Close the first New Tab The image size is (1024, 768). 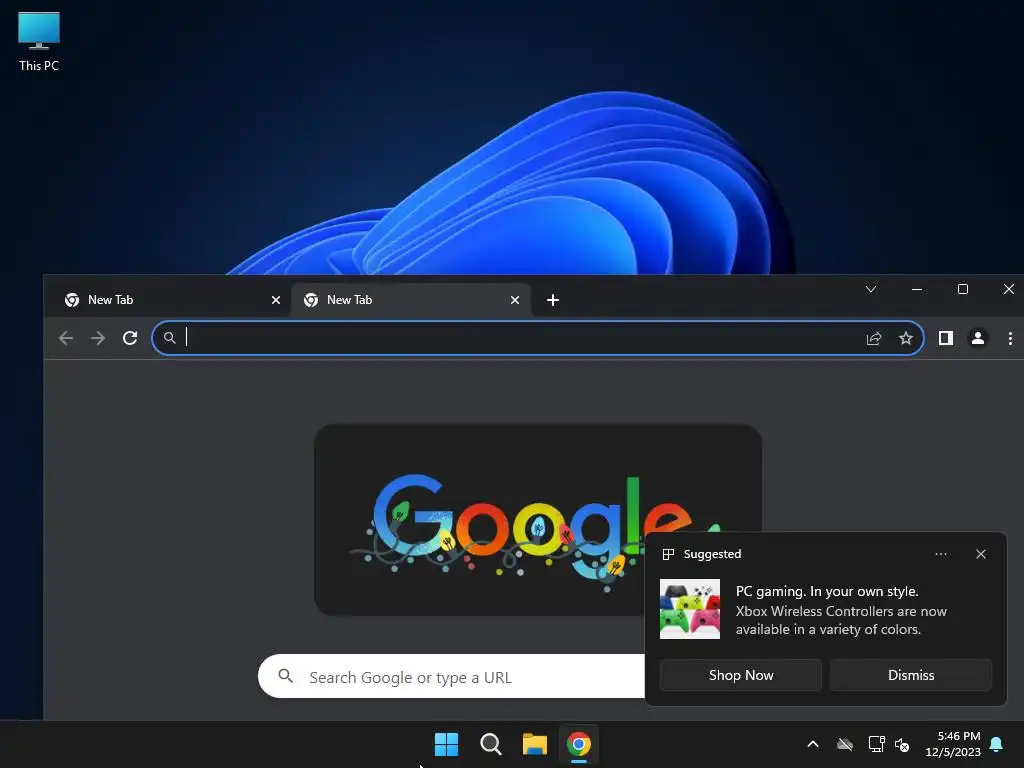click(x=276, y=300)
